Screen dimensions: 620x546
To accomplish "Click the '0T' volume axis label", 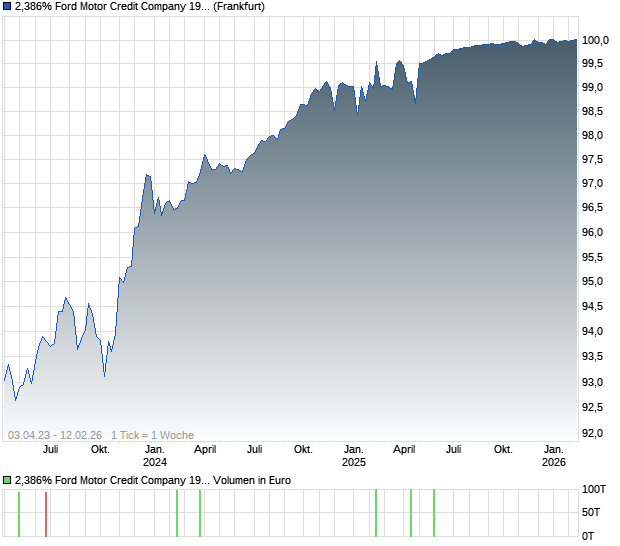I will (588, 536).
